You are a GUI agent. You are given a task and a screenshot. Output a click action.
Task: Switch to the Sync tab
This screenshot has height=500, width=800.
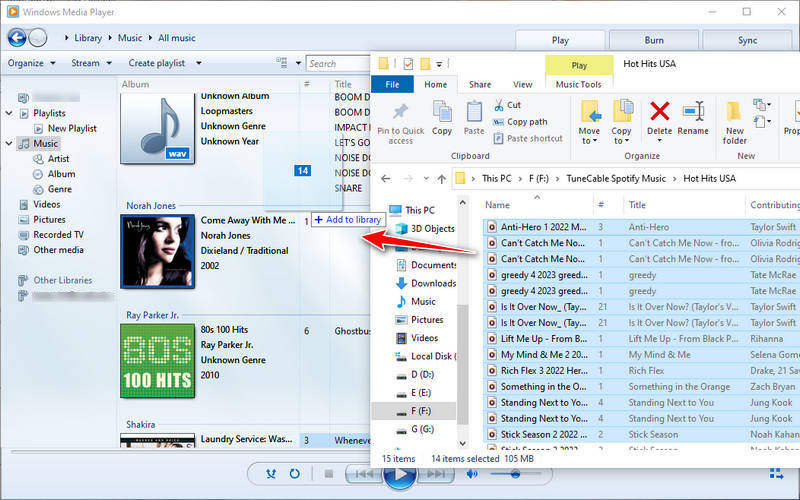click(747, 40)
